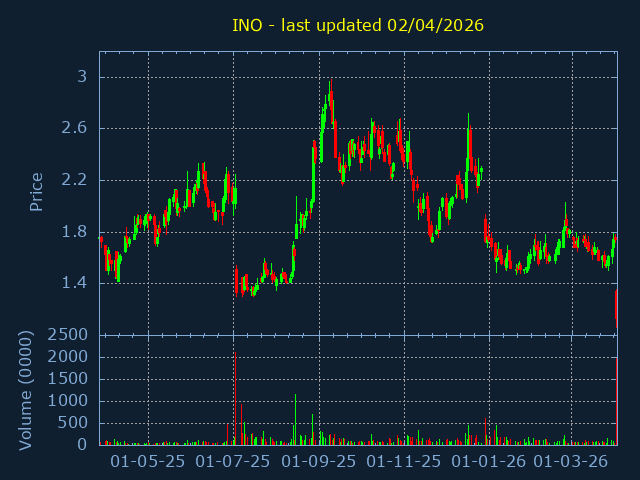Select the 01-07-25 date label

click(233, 462)
